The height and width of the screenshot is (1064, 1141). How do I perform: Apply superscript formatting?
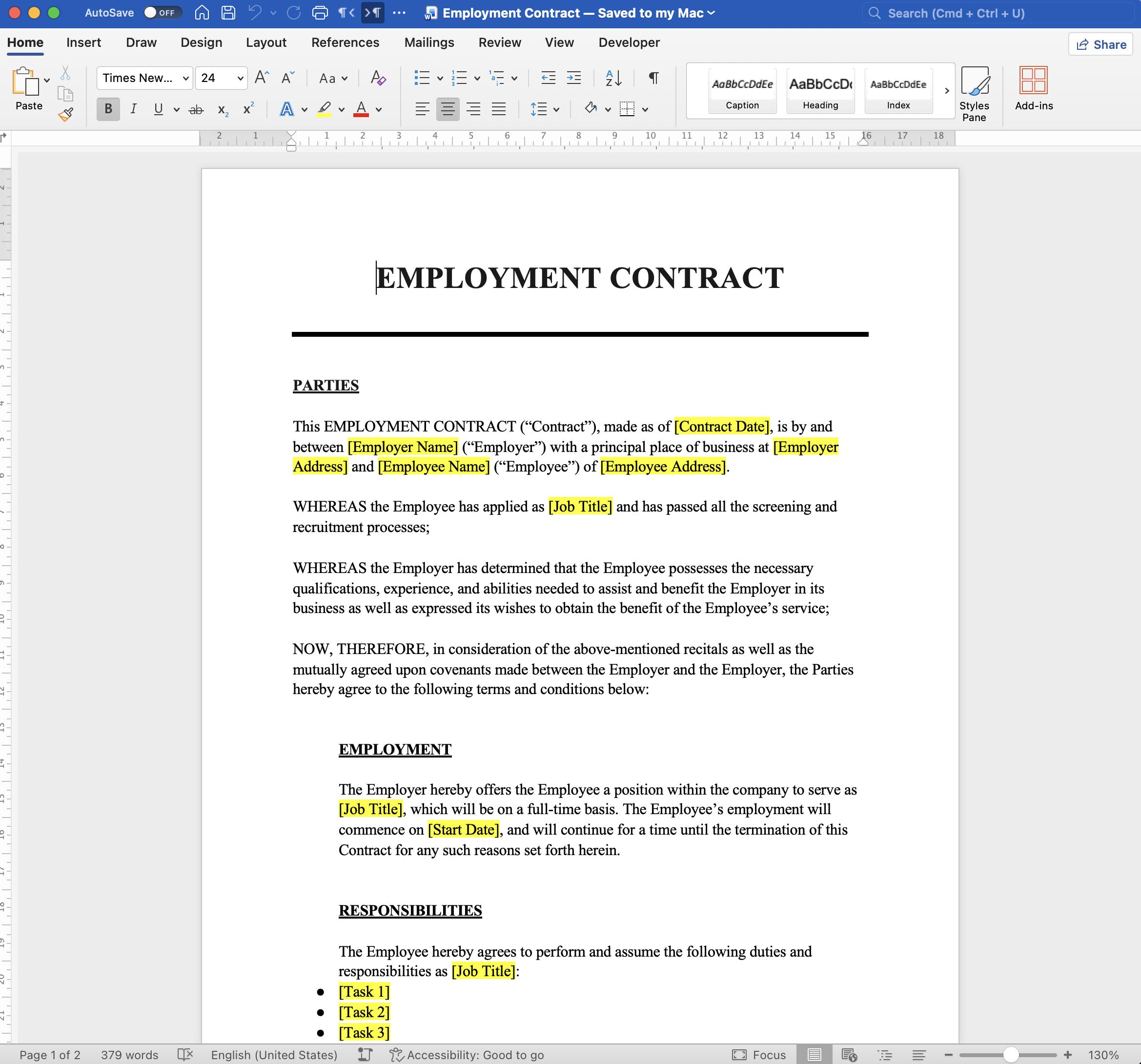pos(248,109)
